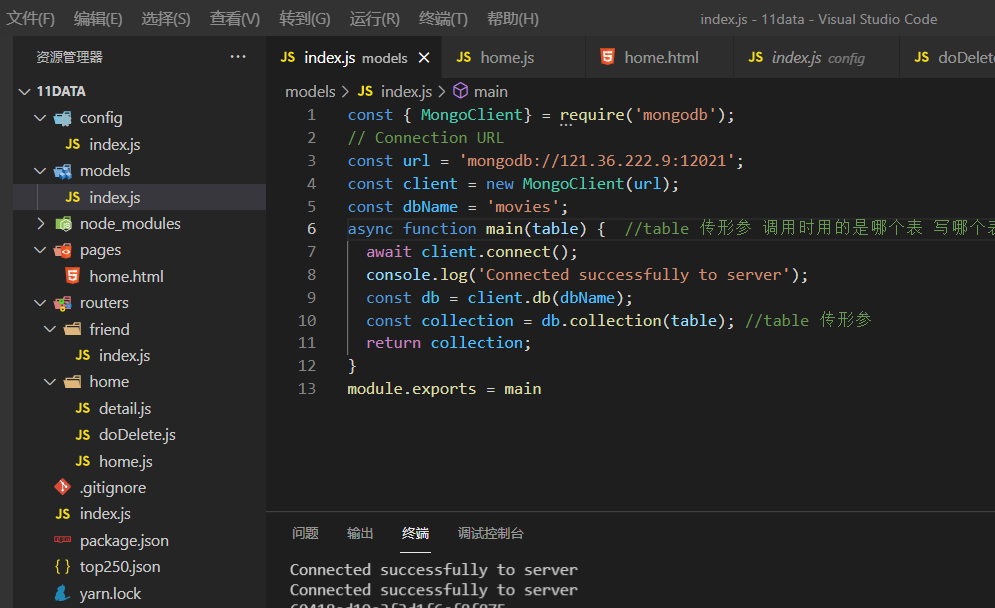Screen dimensions: 995x608
Task: Open the 编辑(E) menu
Action: (x=98, y=19)
